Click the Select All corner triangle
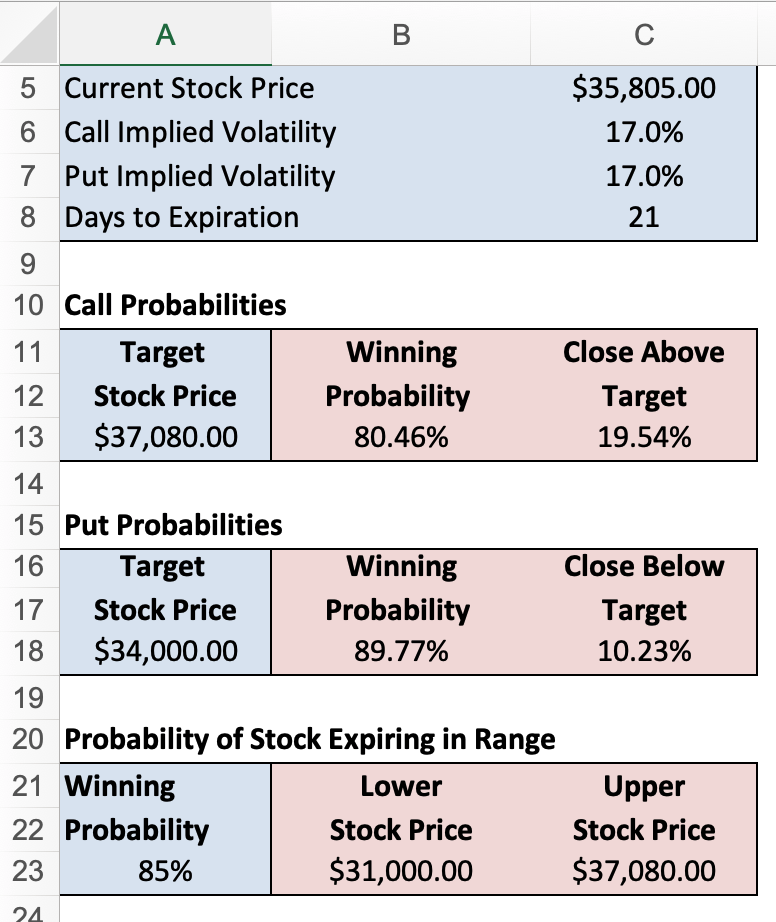 point(30,35)
